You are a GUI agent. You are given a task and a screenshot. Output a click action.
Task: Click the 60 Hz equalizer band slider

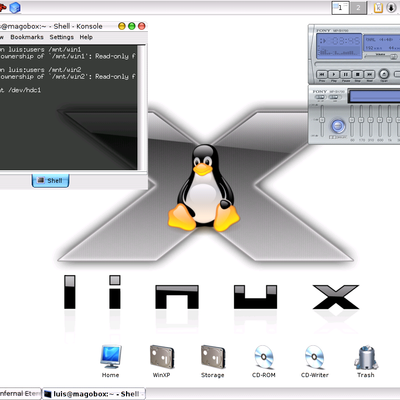(x=352, y=121)
